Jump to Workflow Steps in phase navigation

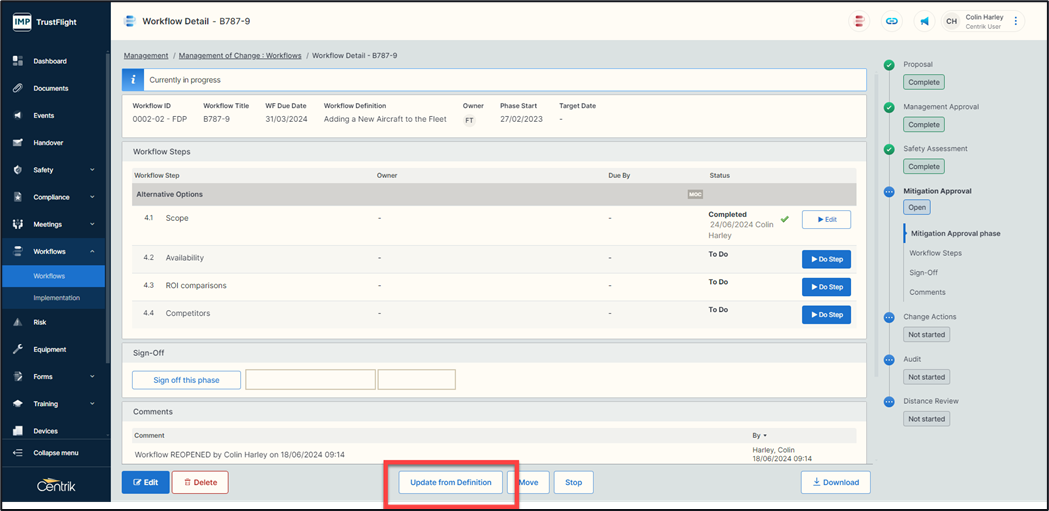coord(935,253)
